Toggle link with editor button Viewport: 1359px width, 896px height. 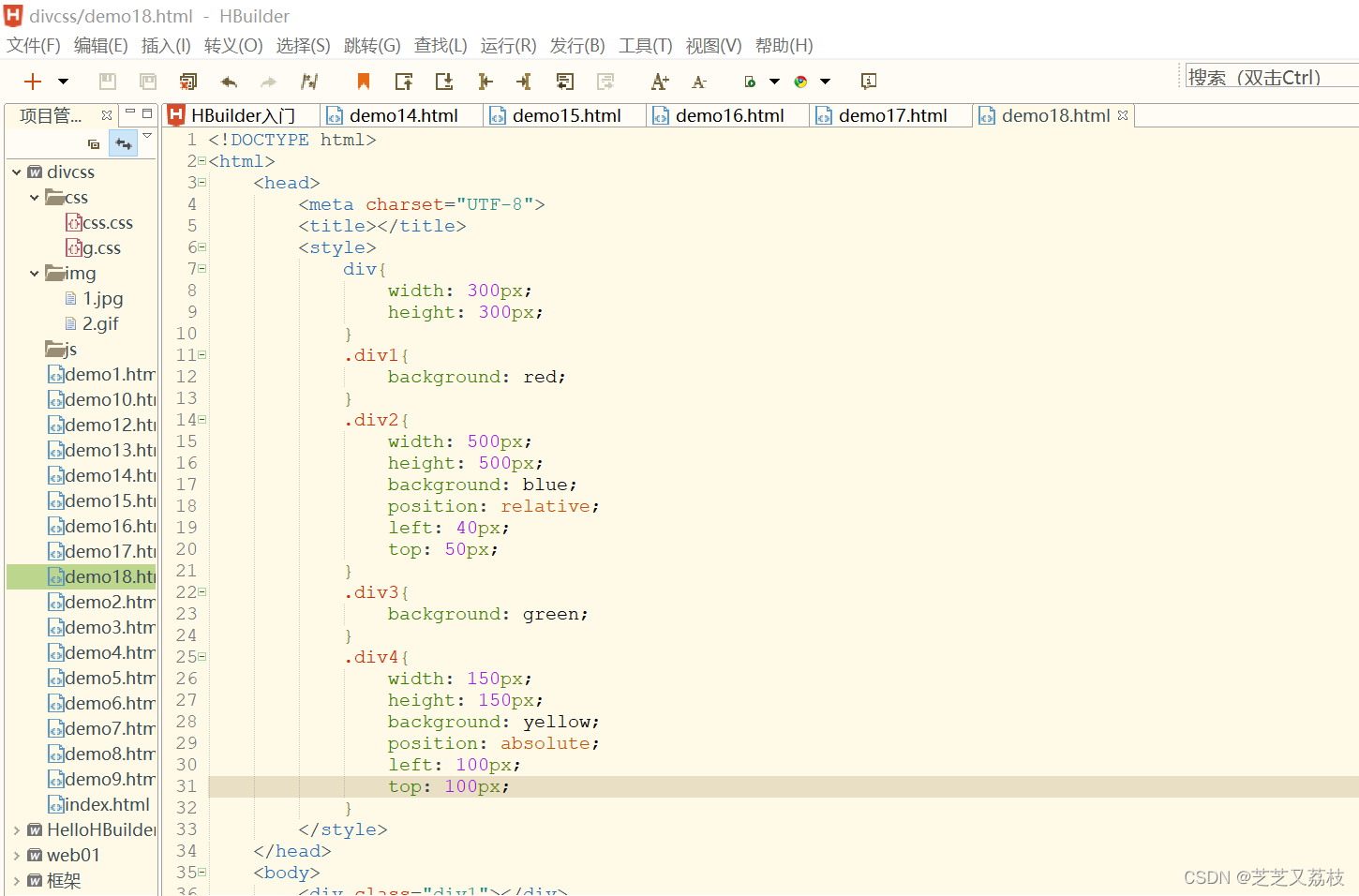pos(123,143)
